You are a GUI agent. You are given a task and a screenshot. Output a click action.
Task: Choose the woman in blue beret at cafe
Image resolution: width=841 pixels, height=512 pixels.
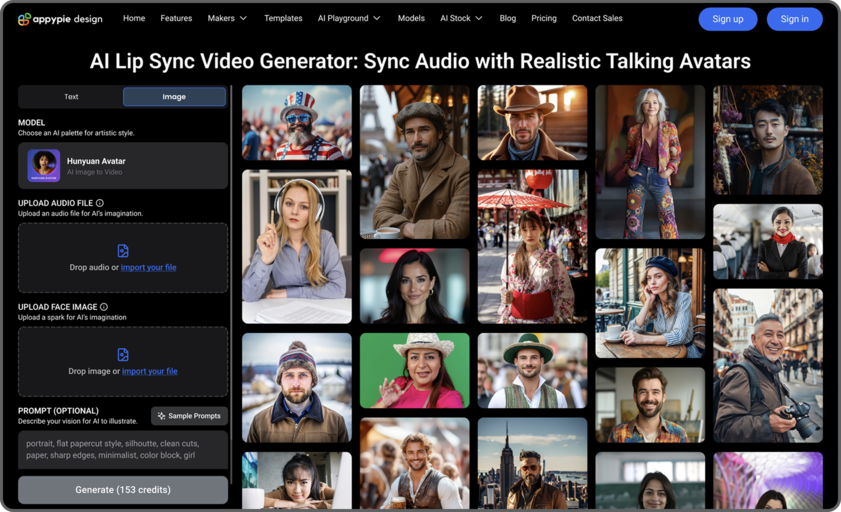tap(650, 303)
